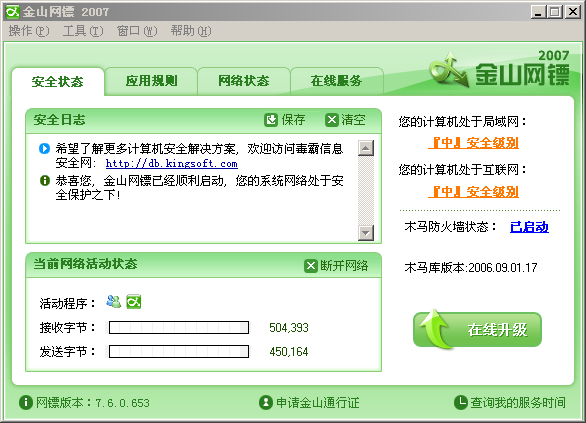586x423 pixels.
Task: Click the 保存 save log icon
Action: (x=271, y=120)
